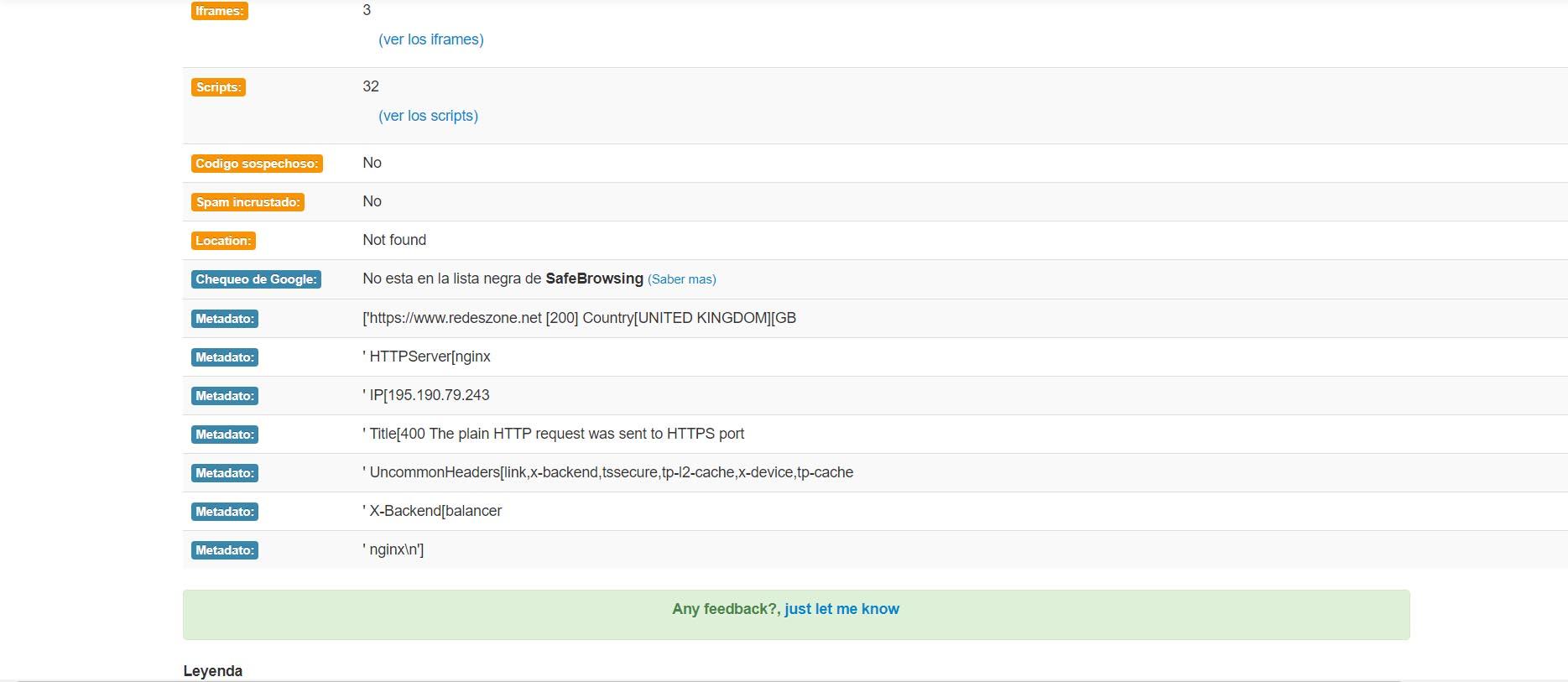The width and height of the screenshot is (1568, 682).
Task: Click the Metadato badge beside the redeszone.net URL
Action: [224, 319]
